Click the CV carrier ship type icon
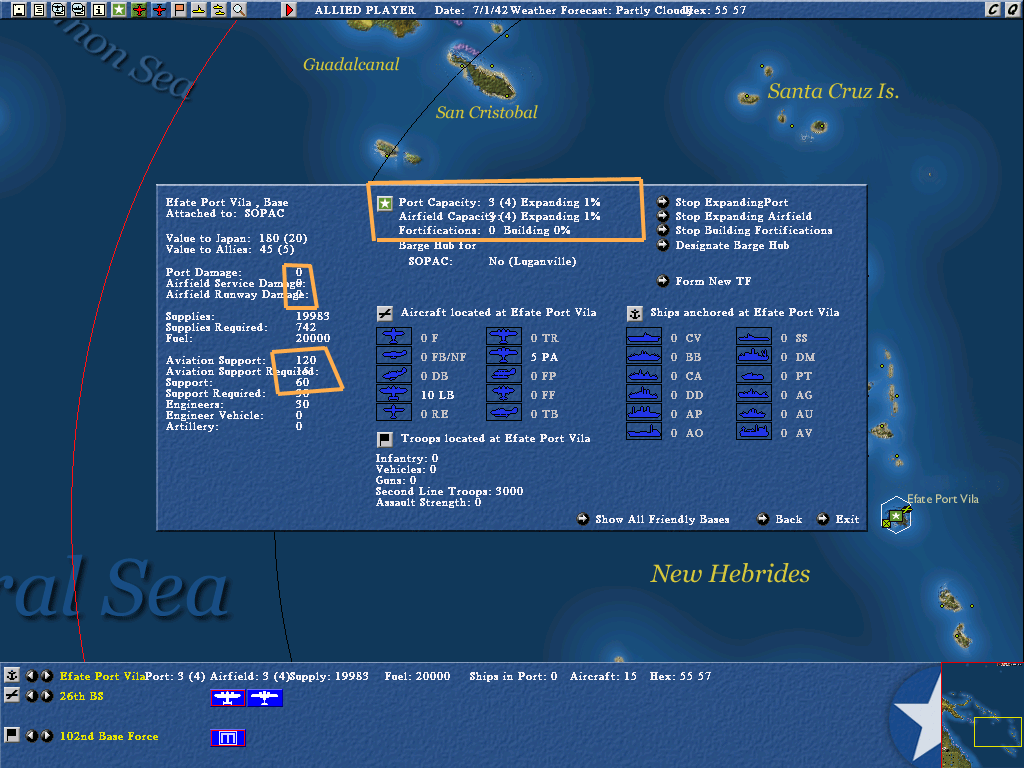Viewport: 1024px width, 768px height. pos(644,336)
